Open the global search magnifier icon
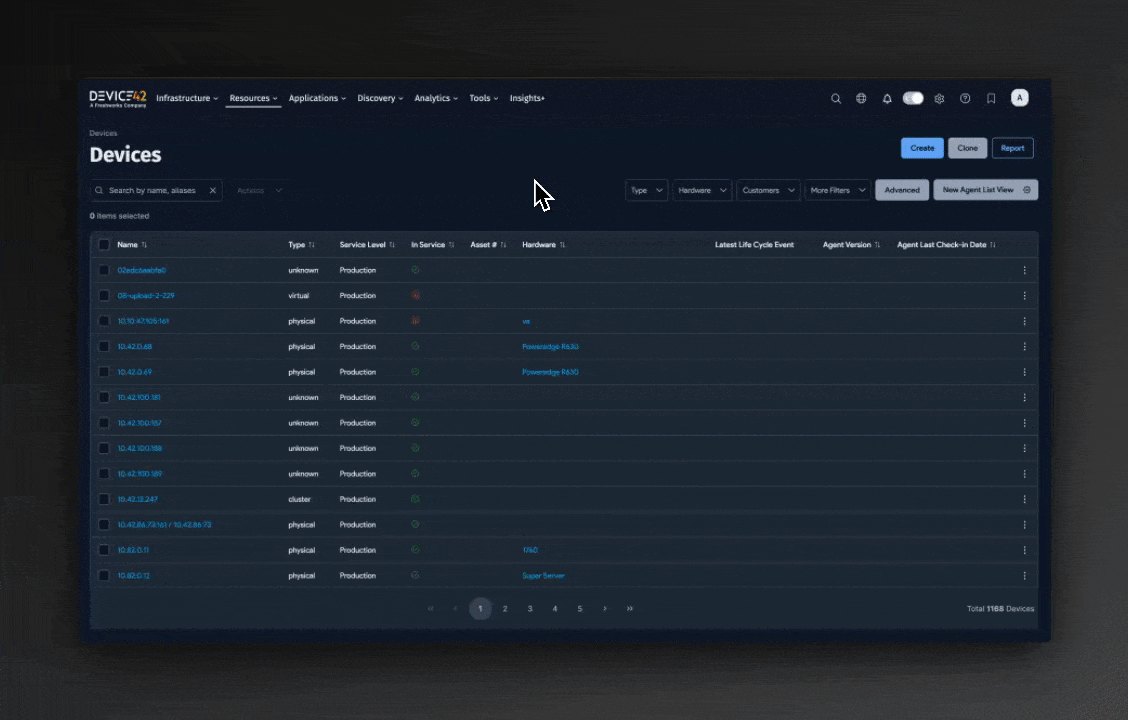 point(836,98)
